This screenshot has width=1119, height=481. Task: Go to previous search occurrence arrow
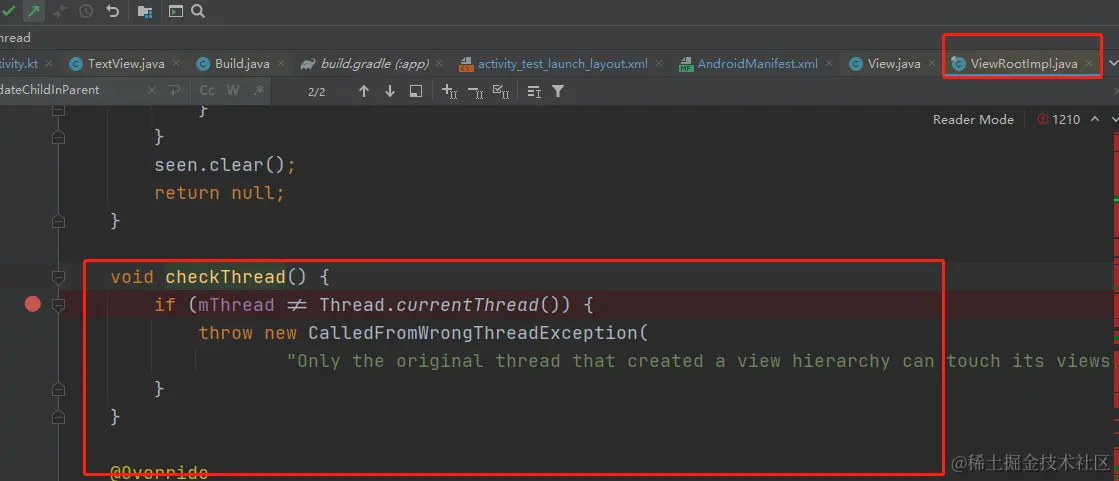[364, 91]
